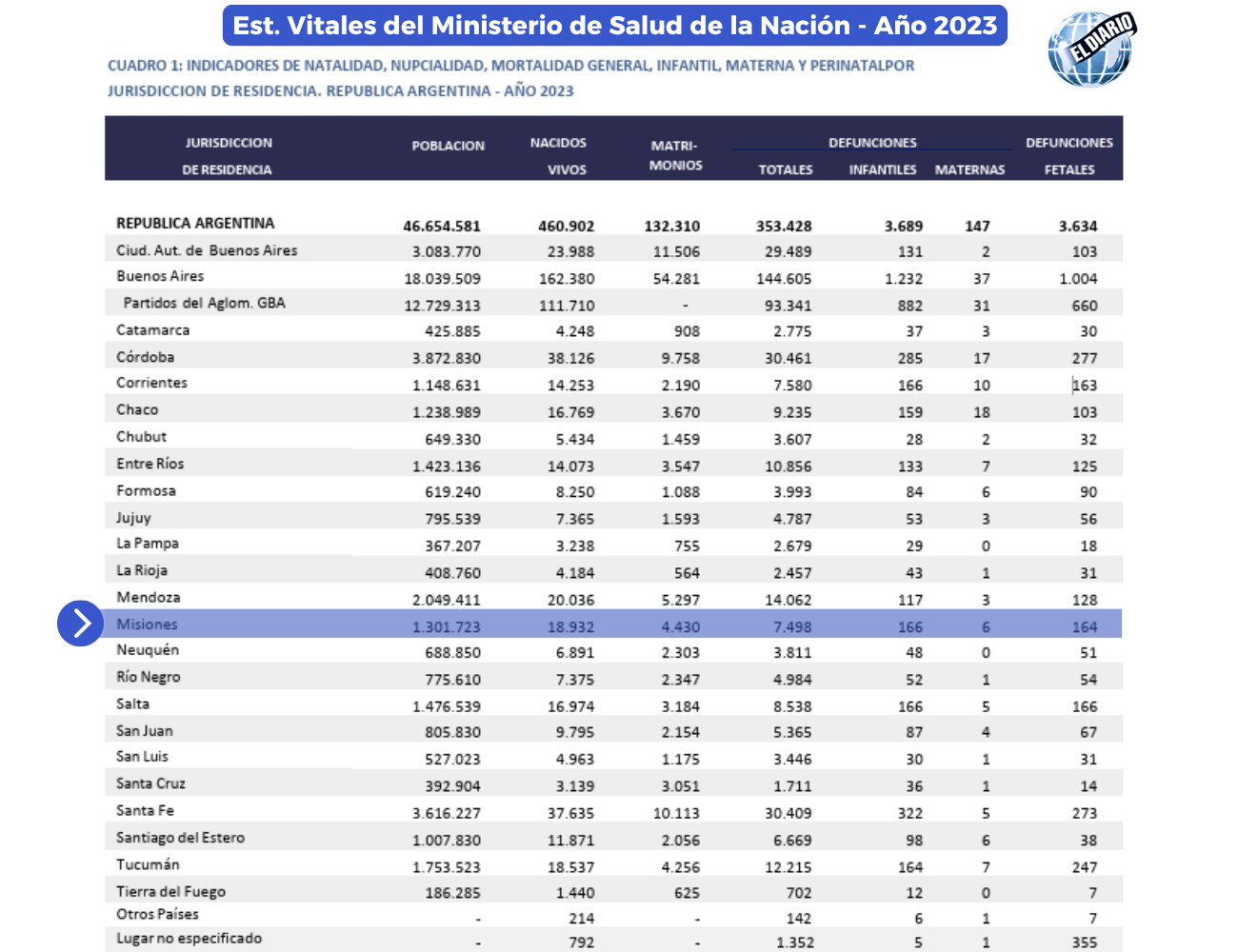Screen dimensions: 1238x952
Task: Click the TOTALES sub-column header
Action: pyautogui.click(x=785, y=169)
